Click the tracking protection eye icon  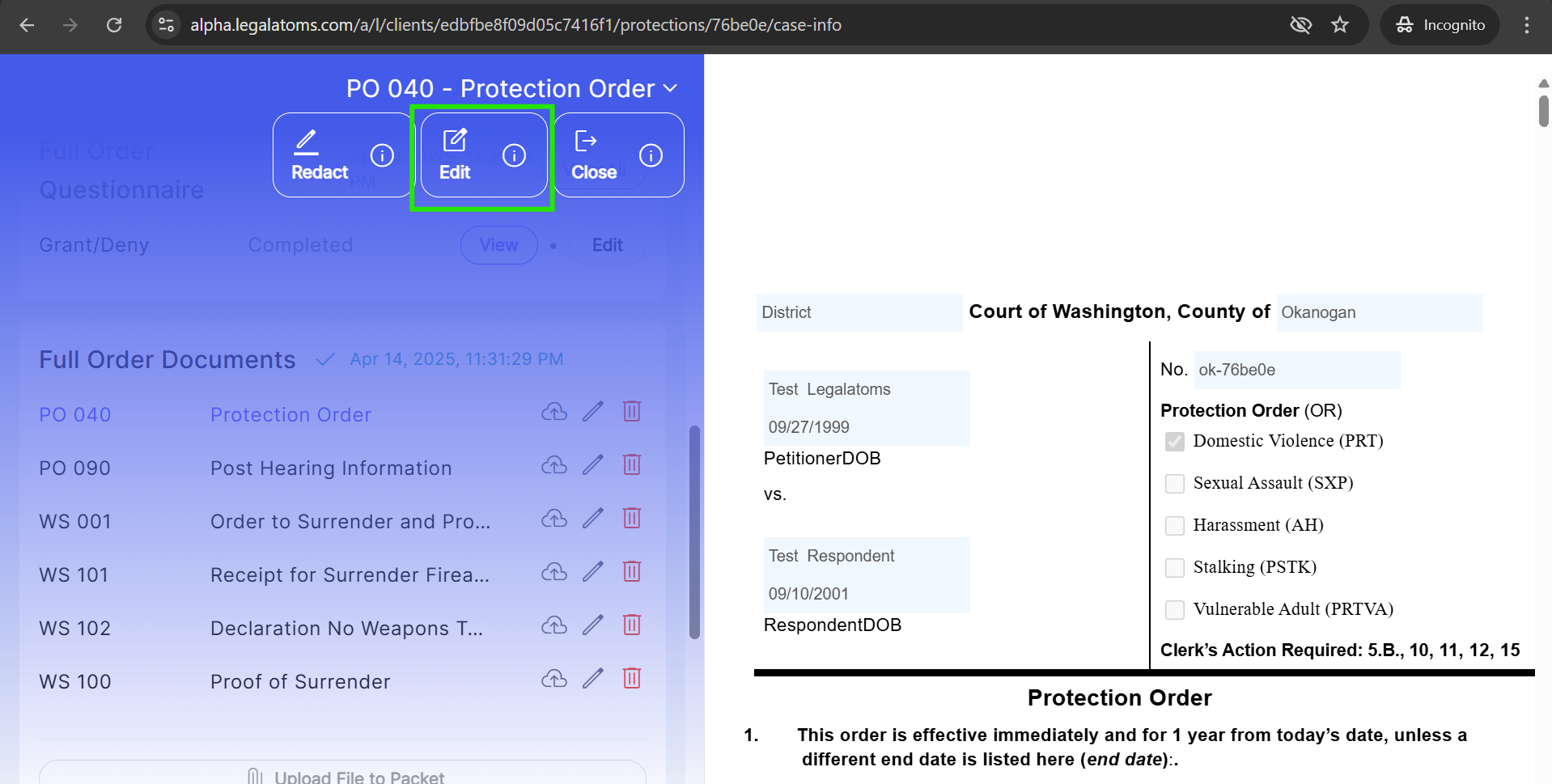[1300, 25]
